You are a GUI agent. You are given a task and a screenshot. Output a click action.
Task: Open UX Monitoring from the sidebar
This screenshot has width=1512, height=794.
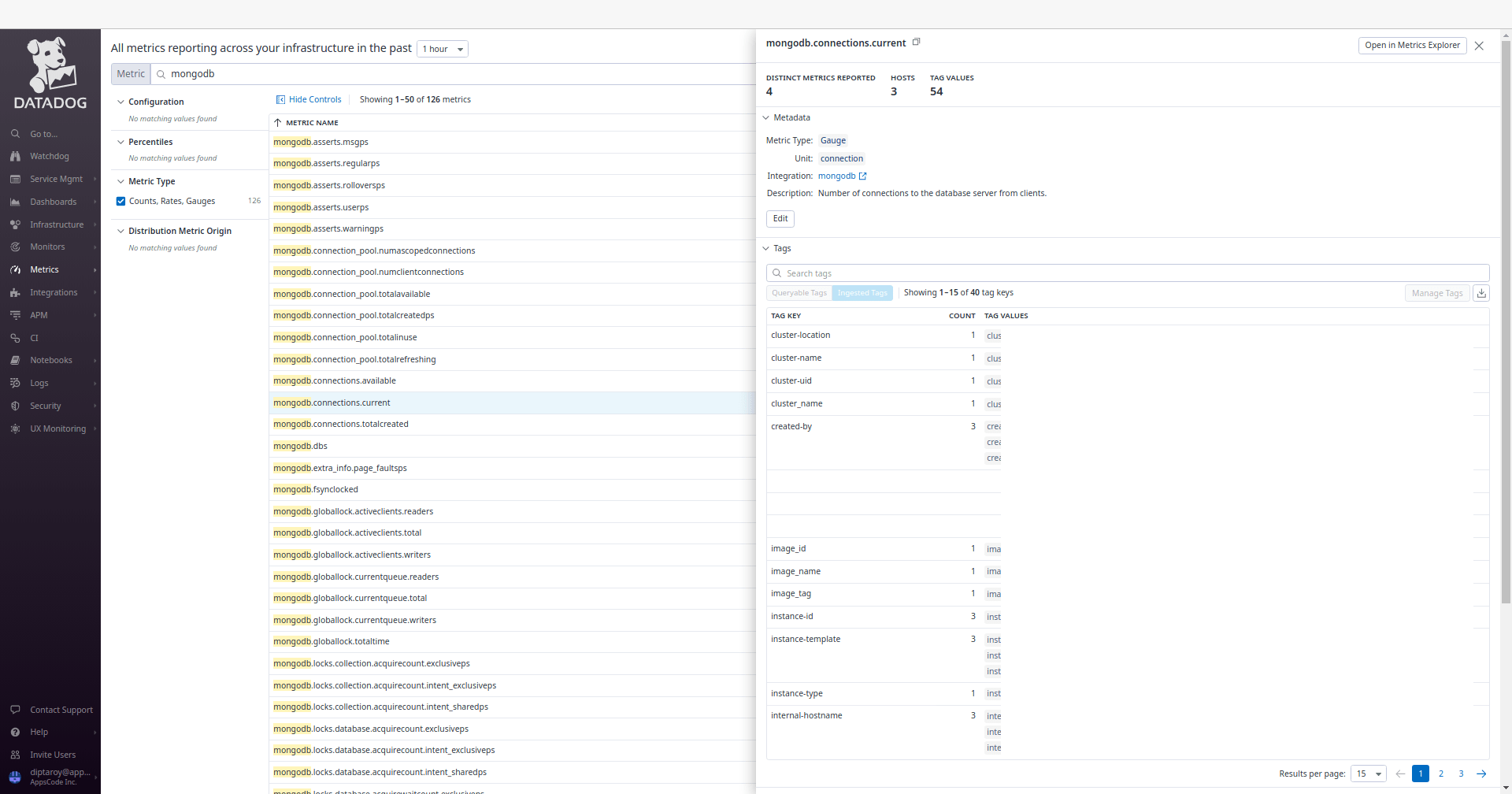(59, 429)
